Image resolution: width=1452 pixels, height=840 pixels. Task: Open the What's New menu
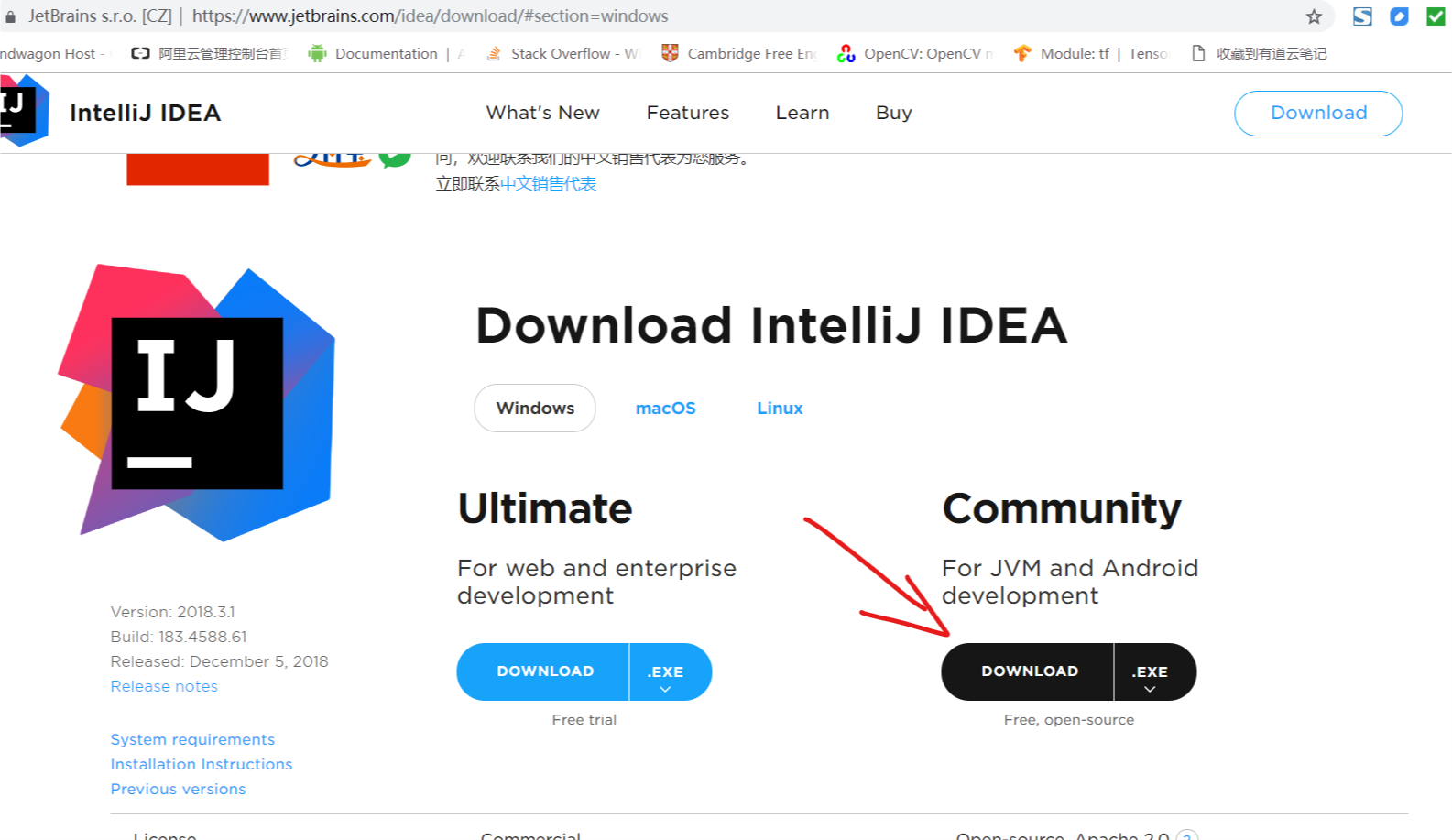pos(542,113)
